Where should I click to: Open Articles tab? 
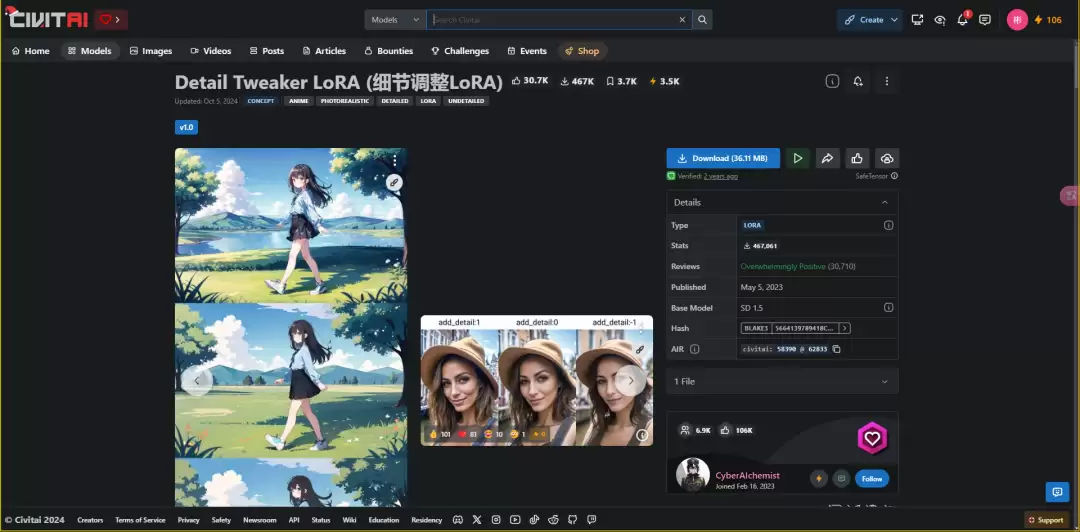(324, 51)
